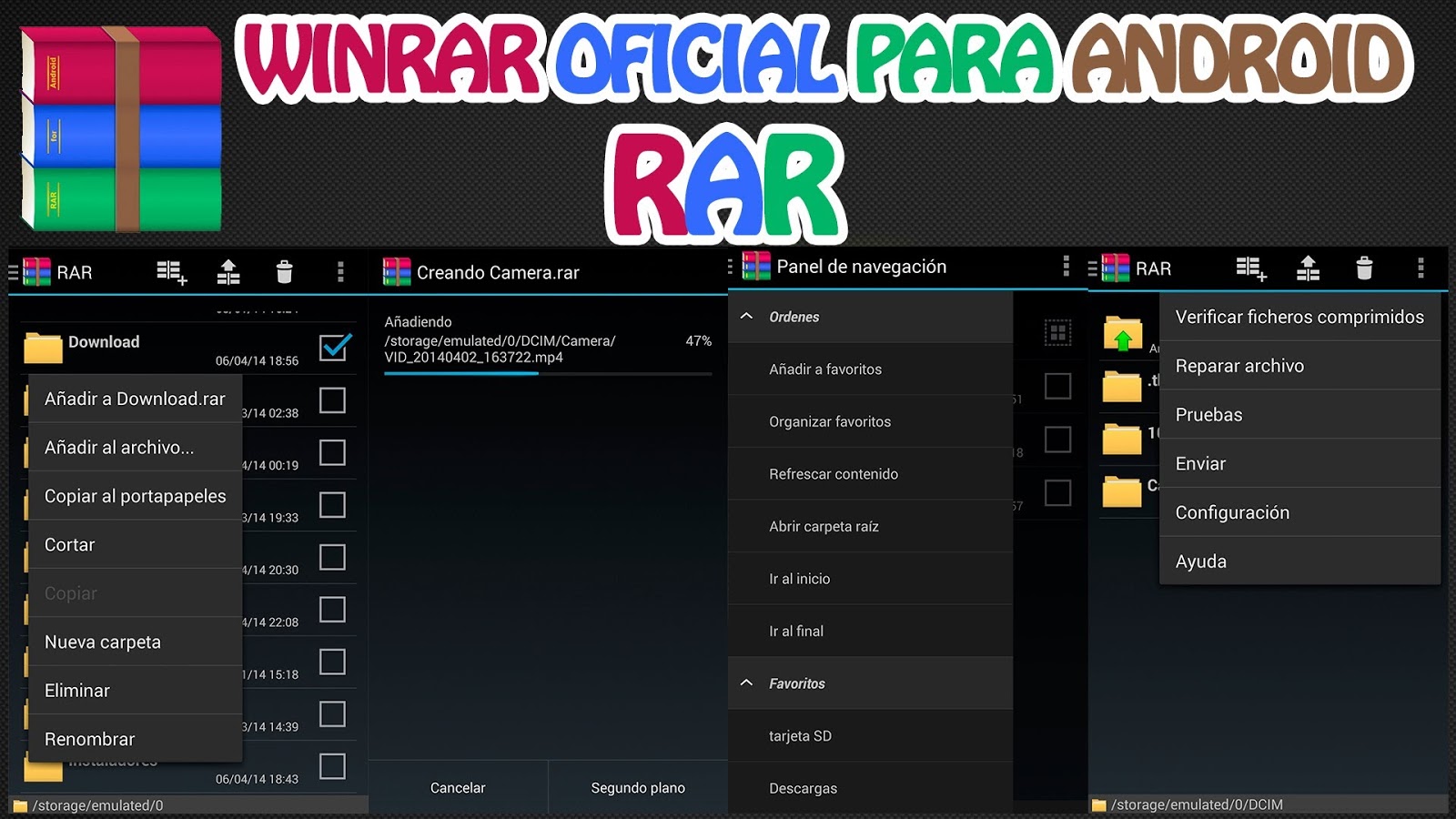Uncheck the Download folder checkbox

[x=335, y=347]
